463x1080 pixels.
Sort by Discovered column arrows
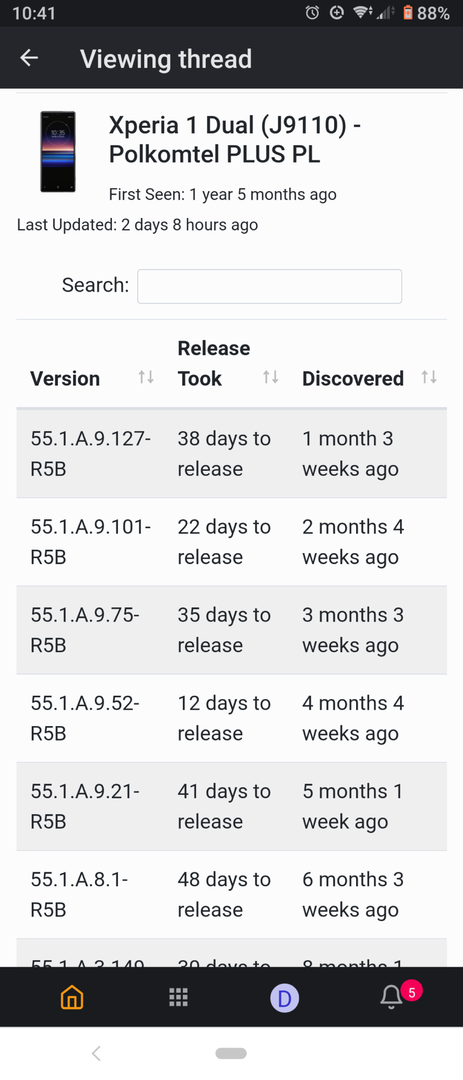click(429, 377)
